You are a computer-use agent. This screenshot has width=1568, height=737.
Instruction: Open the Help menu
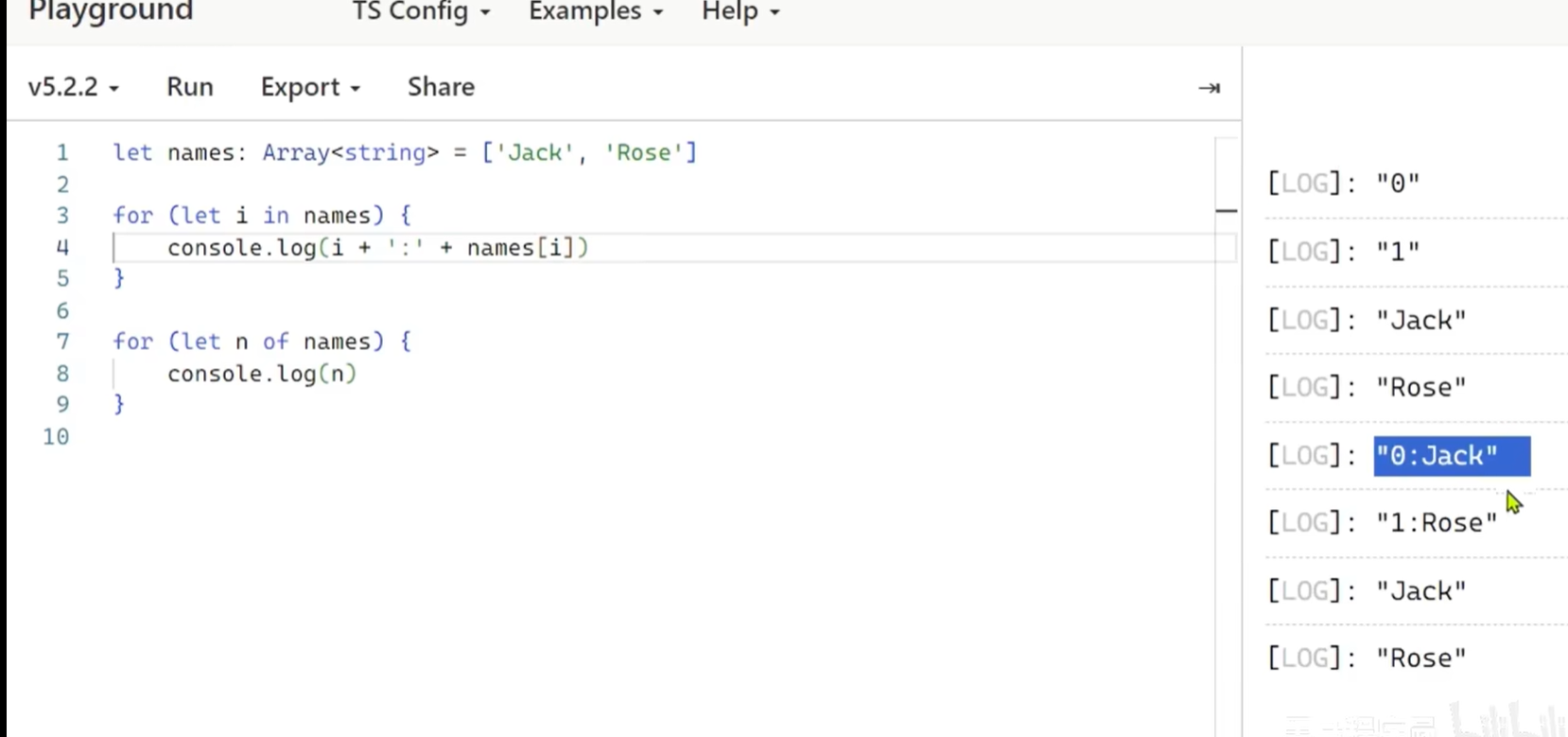pyautogui.click(x=740, y=12)
